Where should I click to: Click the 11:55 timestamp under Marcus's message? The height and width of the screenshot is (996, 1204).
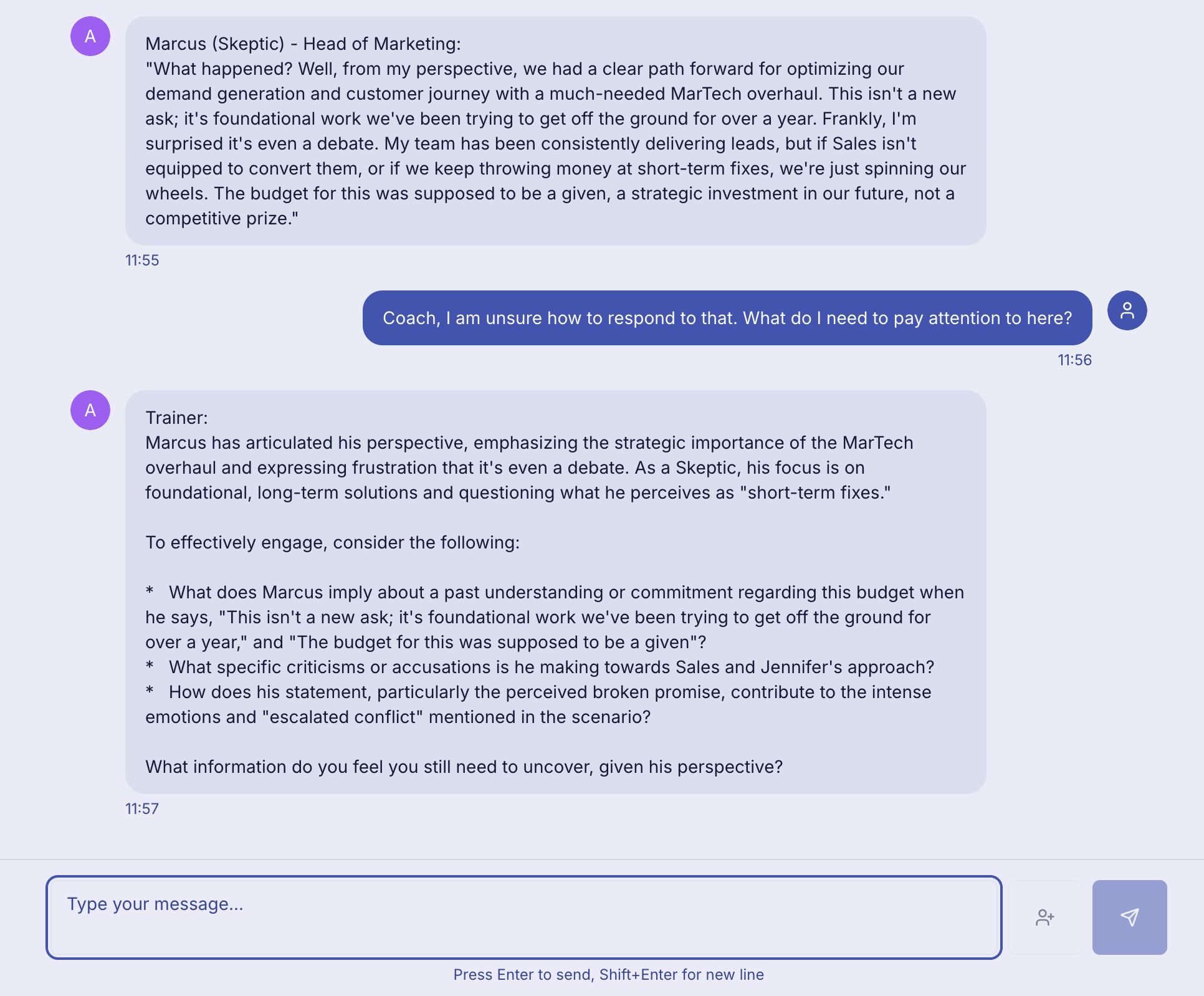coord(141,260)
